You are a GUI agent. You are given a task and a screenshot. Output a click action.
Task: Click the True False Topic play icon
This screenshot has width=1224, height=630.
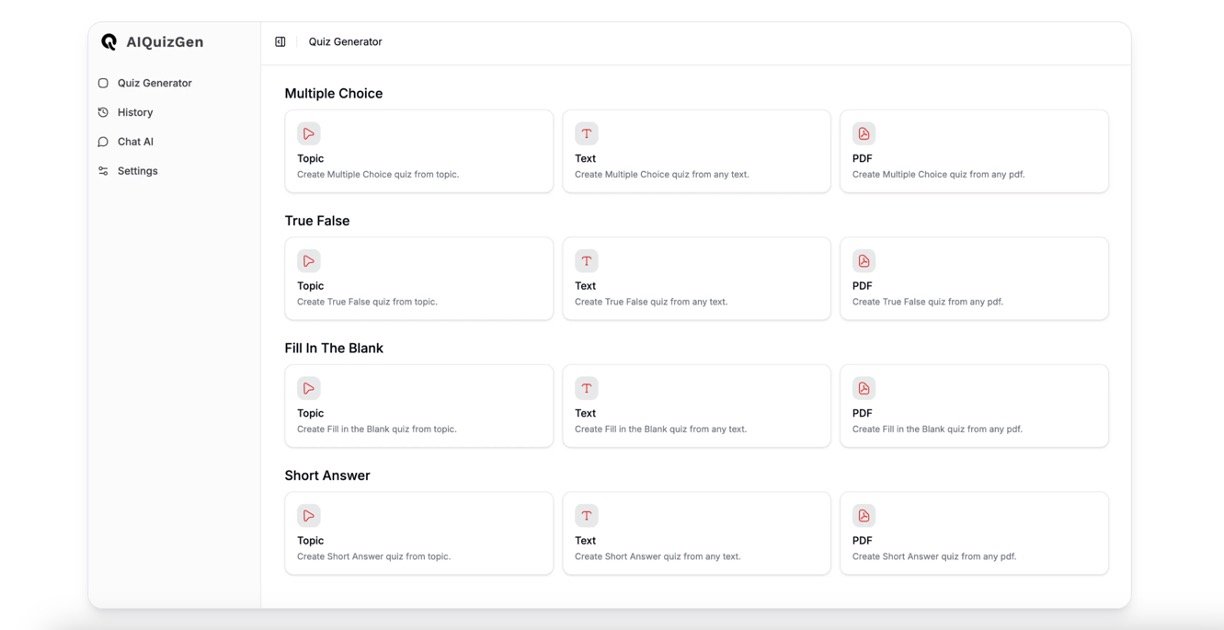tap(308, 261)
